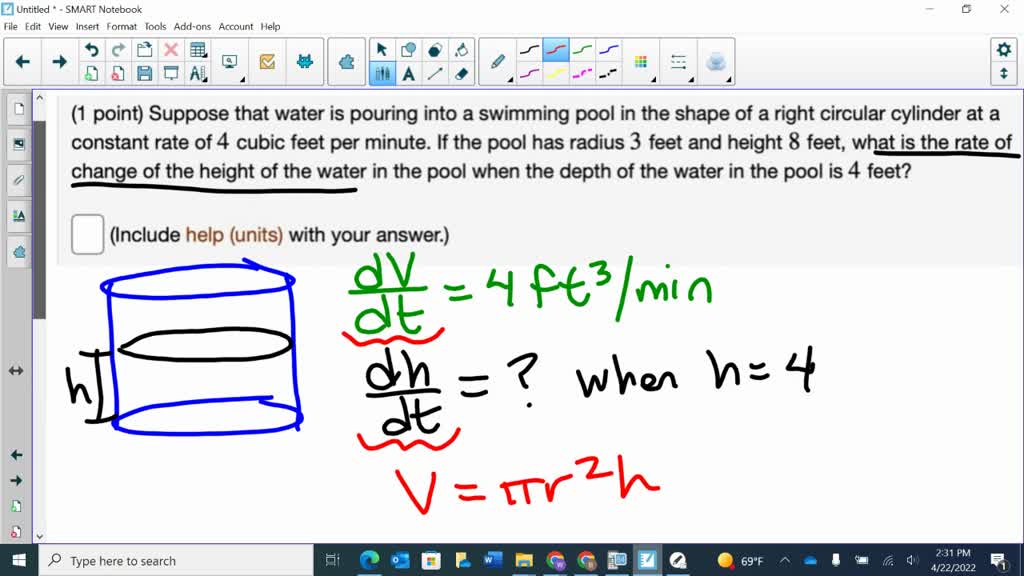Open the Fill tool paint bucket
1024x576 pixels.
click(462, 48)
